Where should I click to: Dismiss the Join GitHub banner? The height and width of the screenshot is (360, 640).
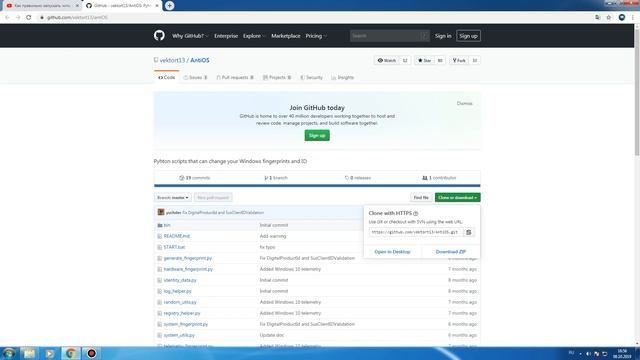pyautogui.click(x=464, y=104)
